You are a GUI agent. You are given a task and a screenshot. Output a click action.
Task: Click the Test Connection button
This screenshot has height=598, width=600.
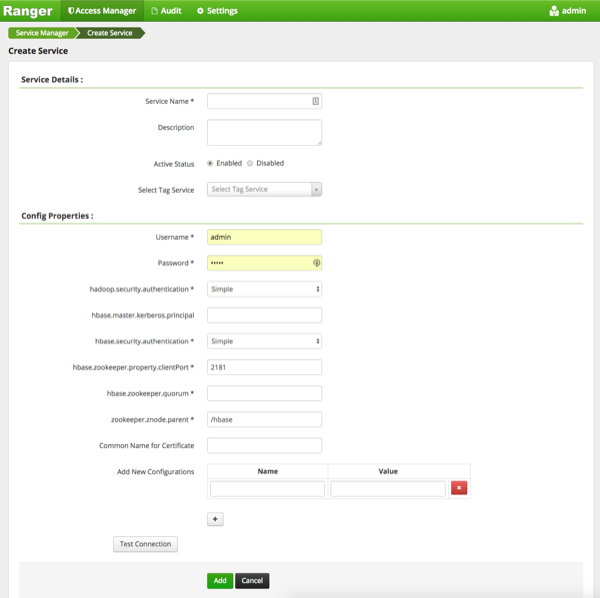point(145,544)
